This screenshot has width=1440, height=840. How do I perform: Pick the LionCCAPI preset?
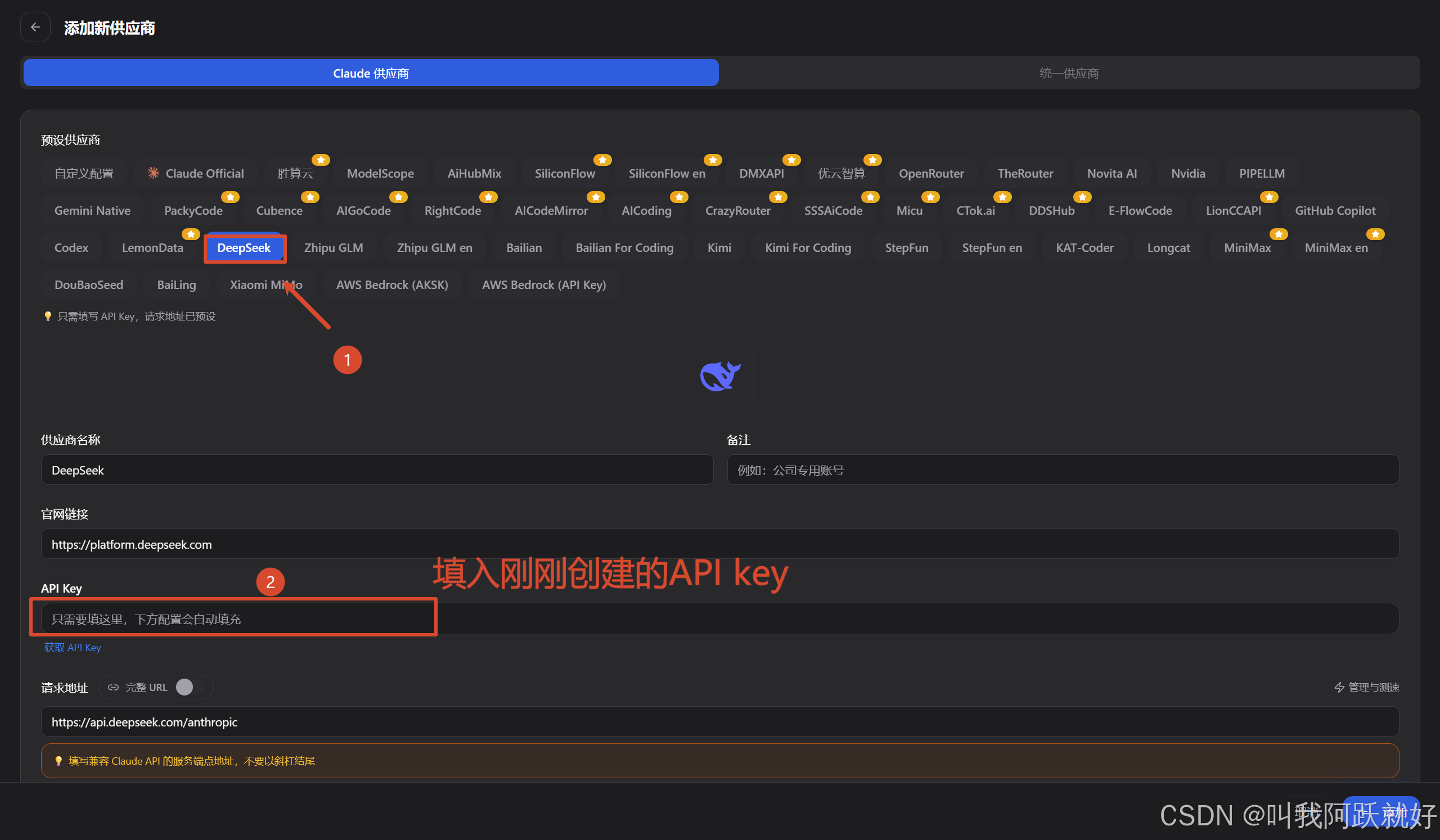(1233, 210)
